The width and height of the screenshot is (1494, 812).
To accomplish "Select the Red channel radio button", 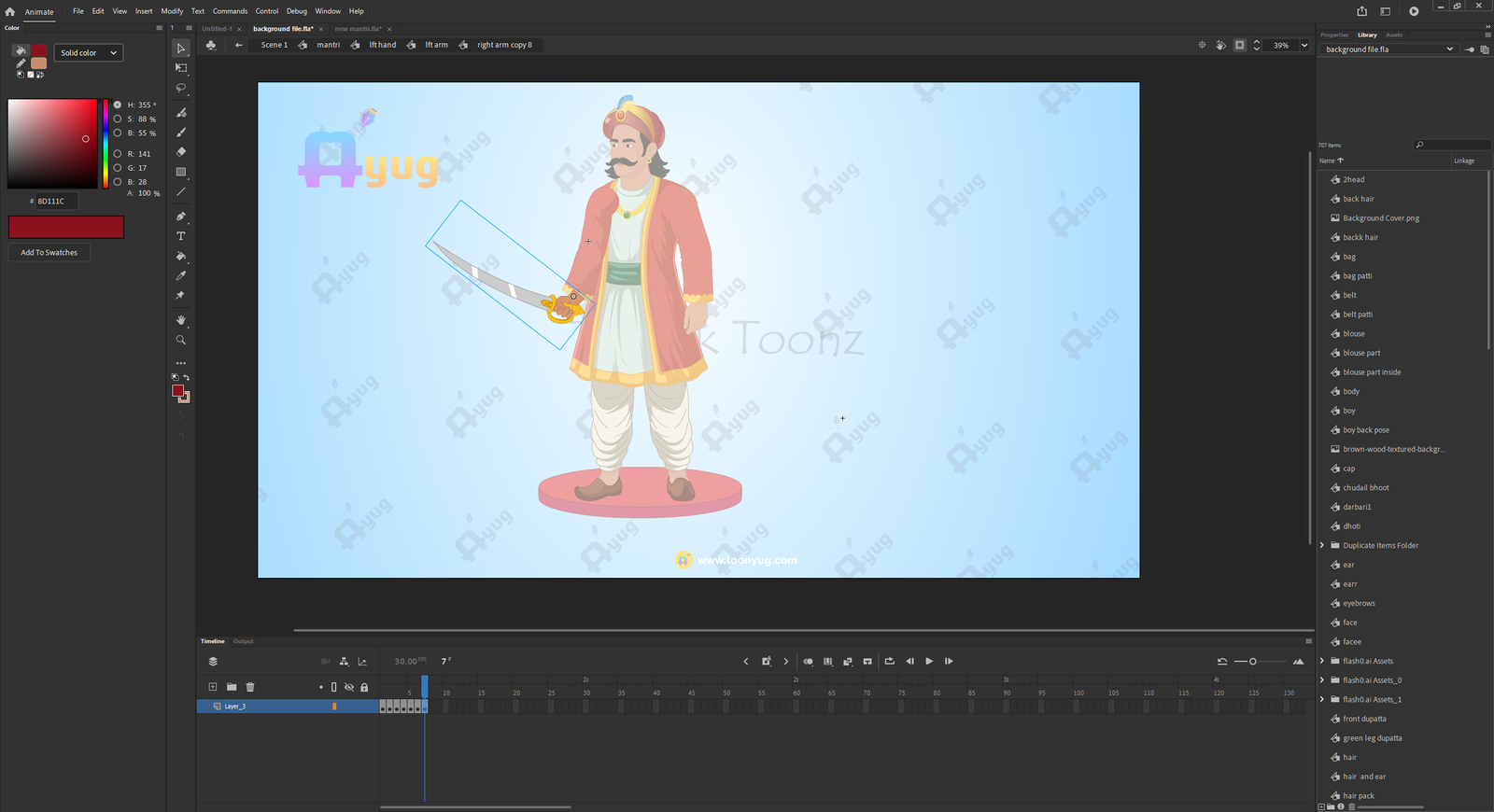I will [118, 154].
